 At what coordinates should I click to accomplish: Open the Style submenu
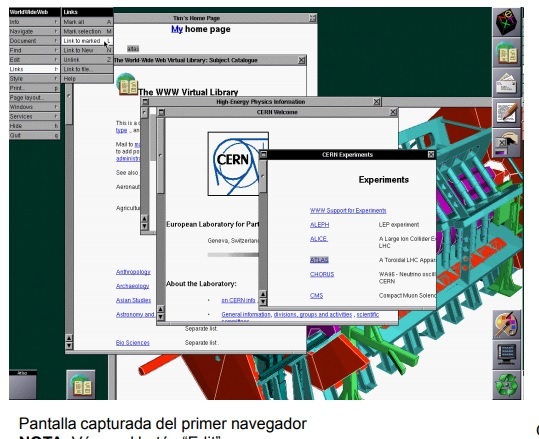(x=34, y=78)
